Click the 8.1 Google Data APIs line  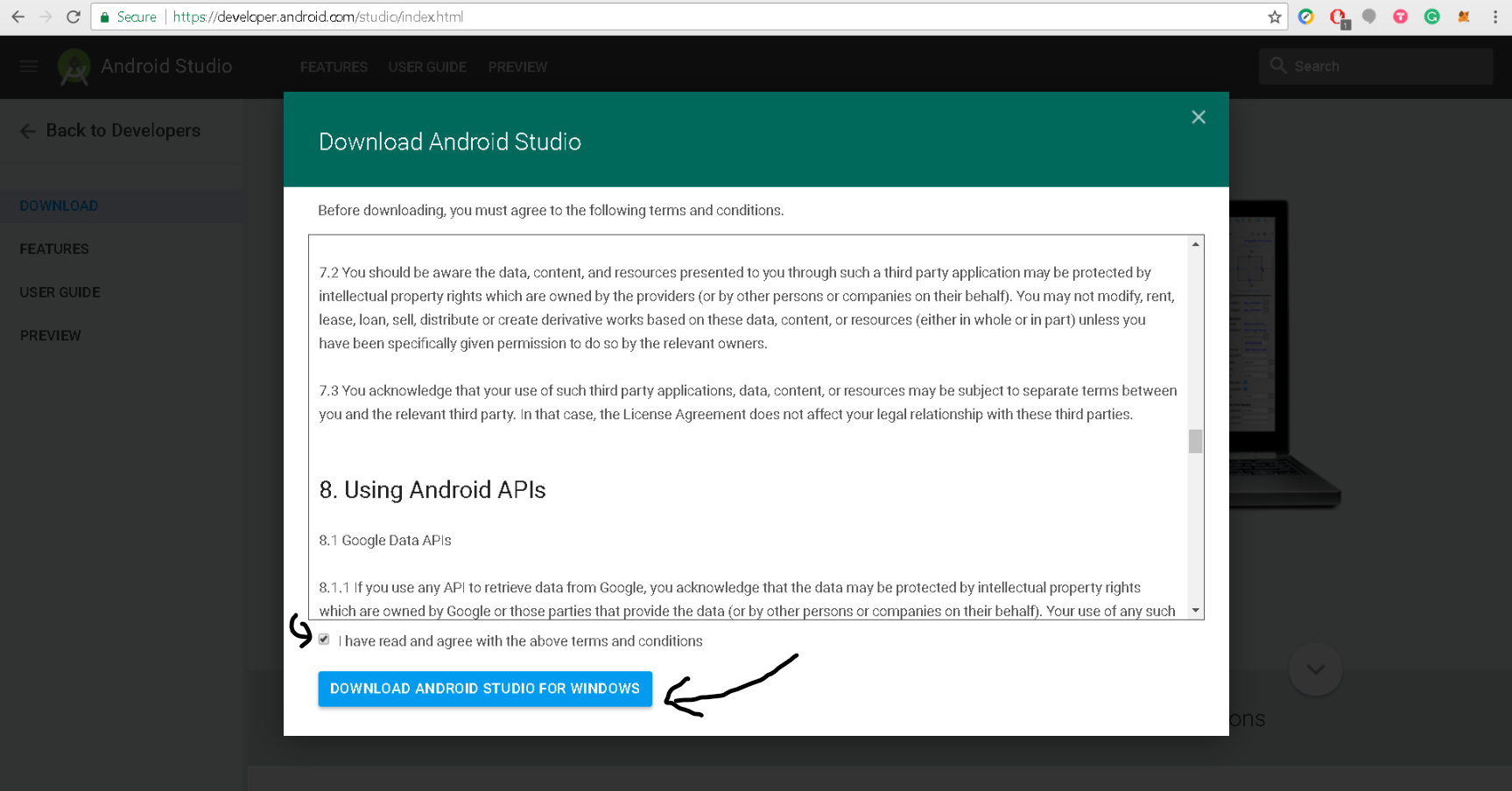pyautogui.click(x=385, y=541)
